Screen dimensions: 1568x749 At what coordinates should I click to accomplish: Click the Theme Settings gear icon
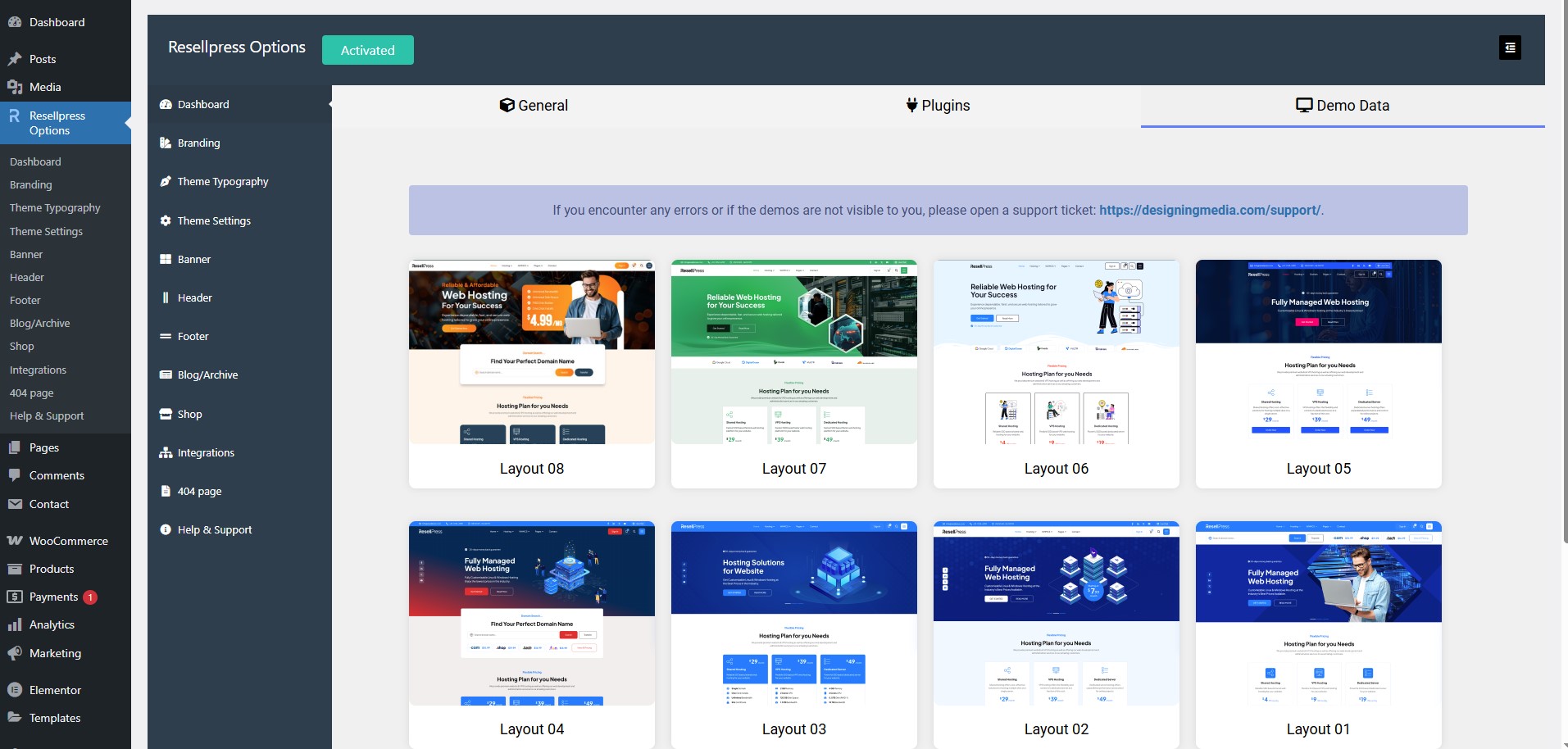coord(166,220)
